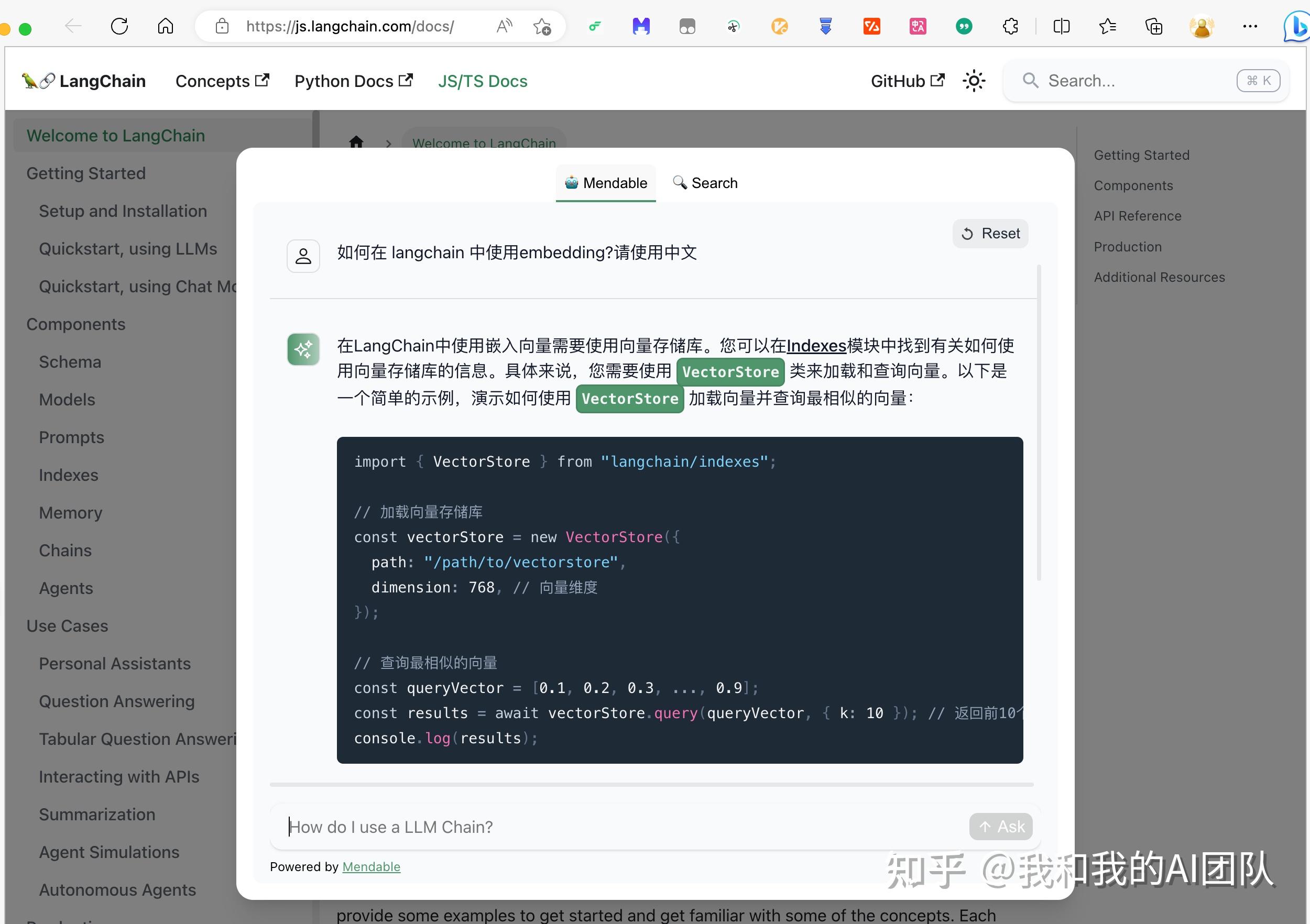
Task: Switch to the Search tab
Action: [x=705, y=183]
